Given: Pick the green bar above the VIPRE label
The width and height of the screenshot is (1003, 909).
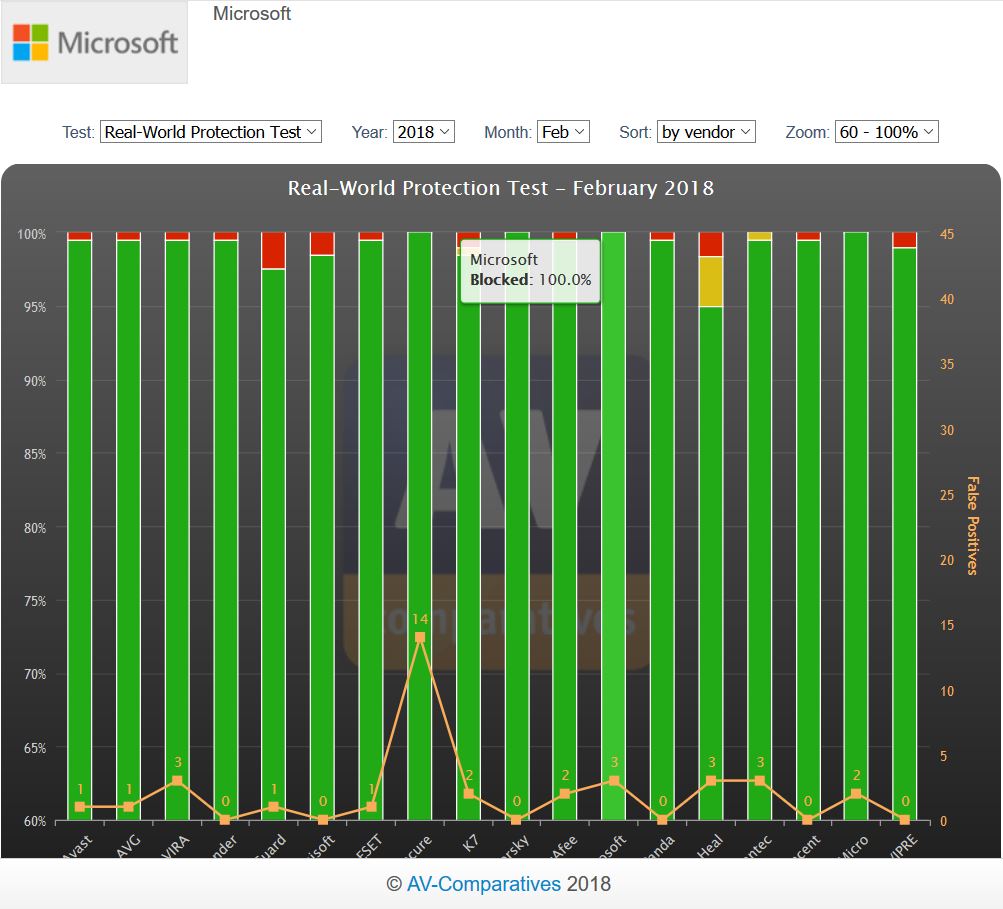Looking at the screenshot, I should (904, 534).
